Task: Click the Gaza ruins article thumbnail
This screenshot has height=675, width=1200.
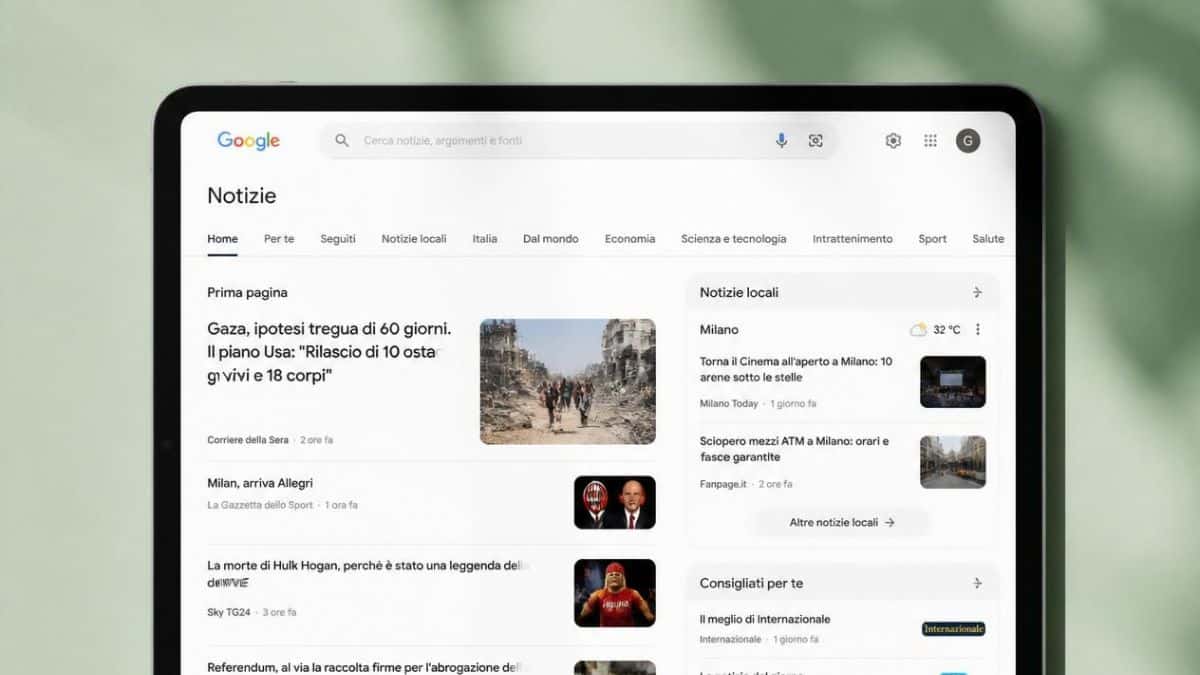Action: coord(568,381)
